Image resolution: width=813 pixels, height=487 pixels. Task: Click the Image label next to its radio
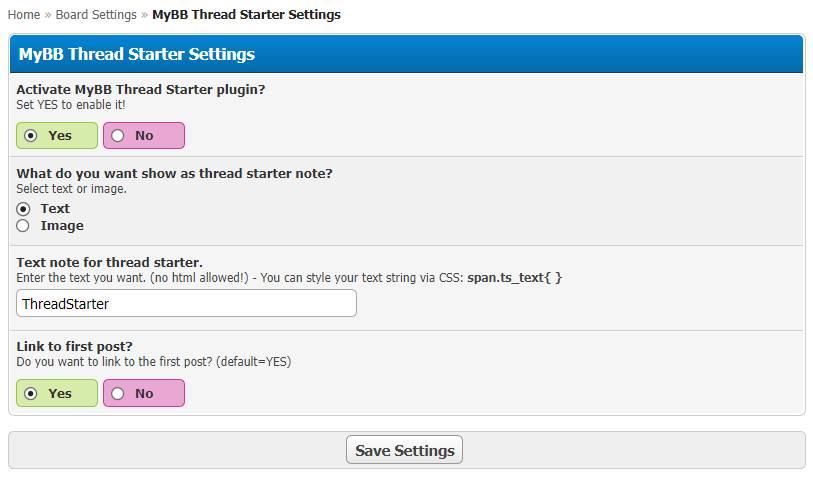(62, 226)
